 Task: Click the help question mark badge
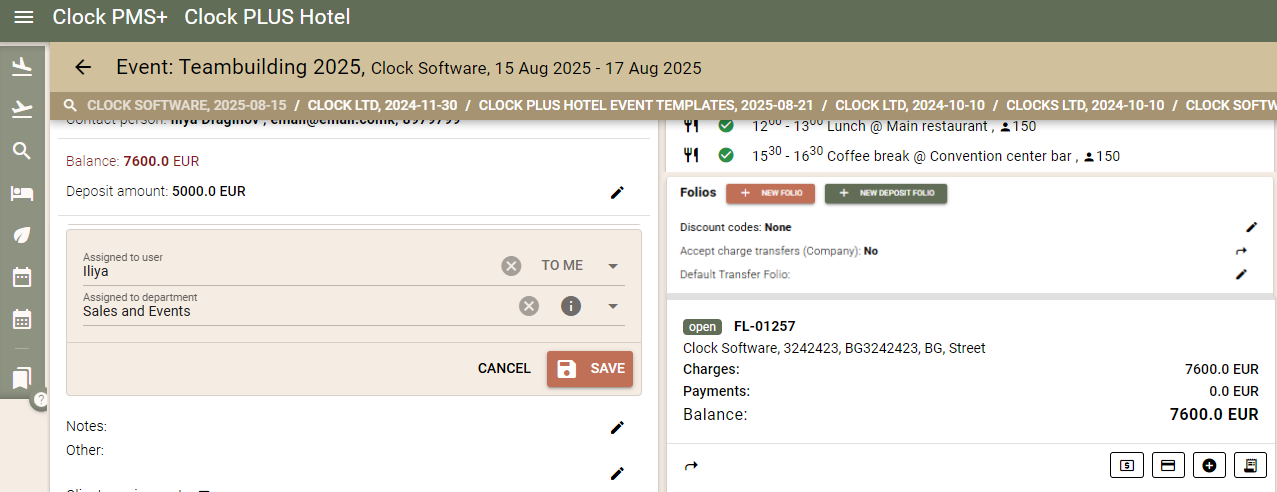tap(41, 399)
